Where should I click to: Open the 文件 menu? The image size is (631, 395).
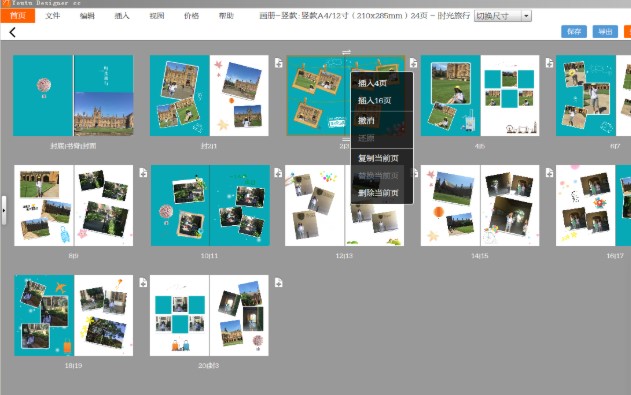[x=52, y=16]
